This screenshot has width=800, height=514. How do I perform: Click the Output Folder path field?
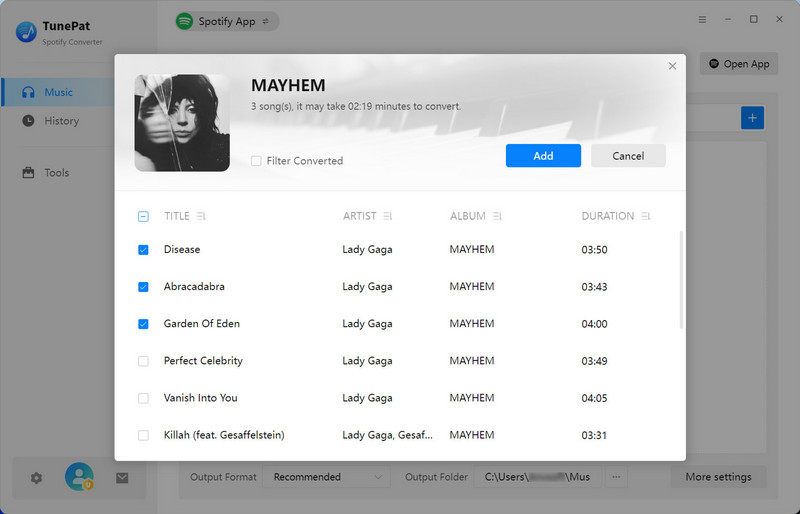click(x=538, y=477)
